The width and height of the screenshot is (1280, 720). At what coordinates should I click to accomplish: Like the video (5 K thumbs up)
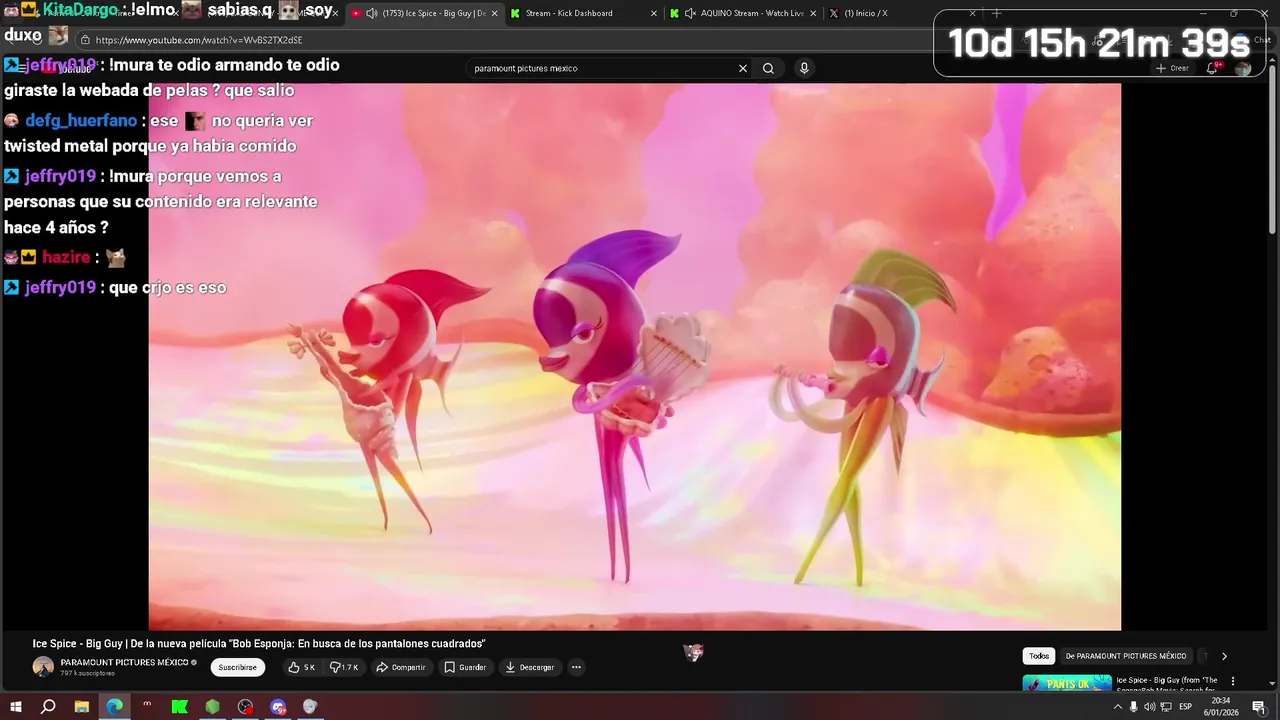pos(302,667)
